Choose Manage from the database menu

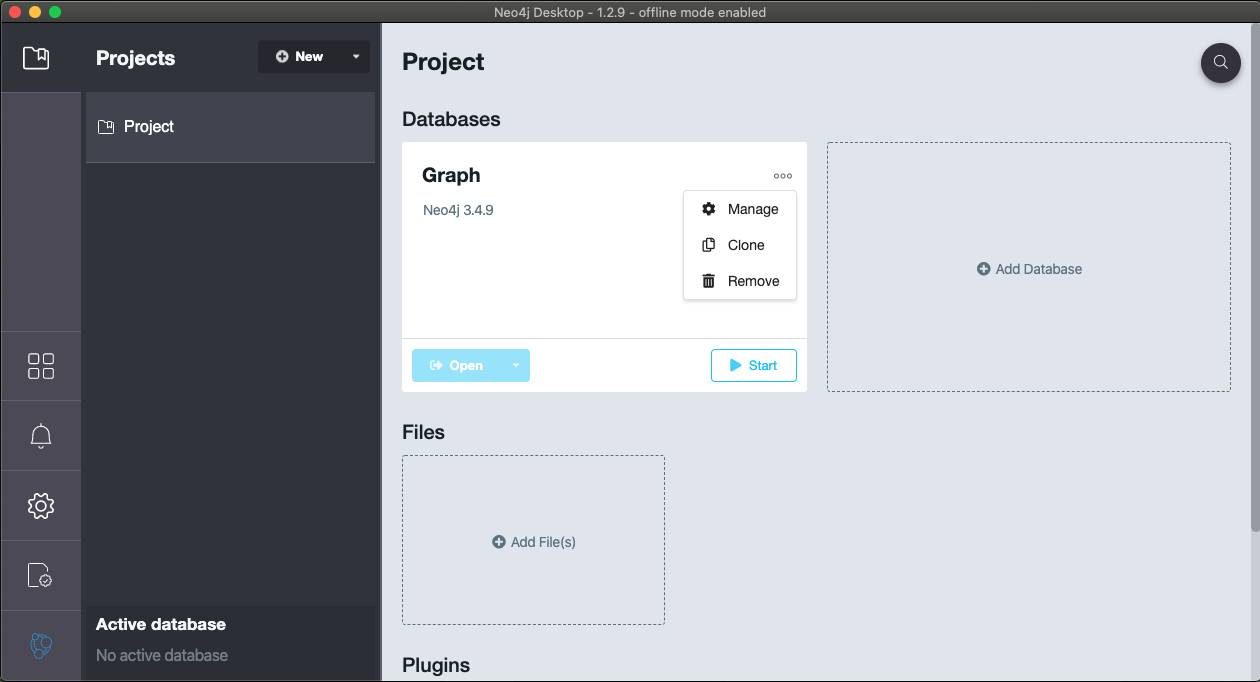(740, 209)
